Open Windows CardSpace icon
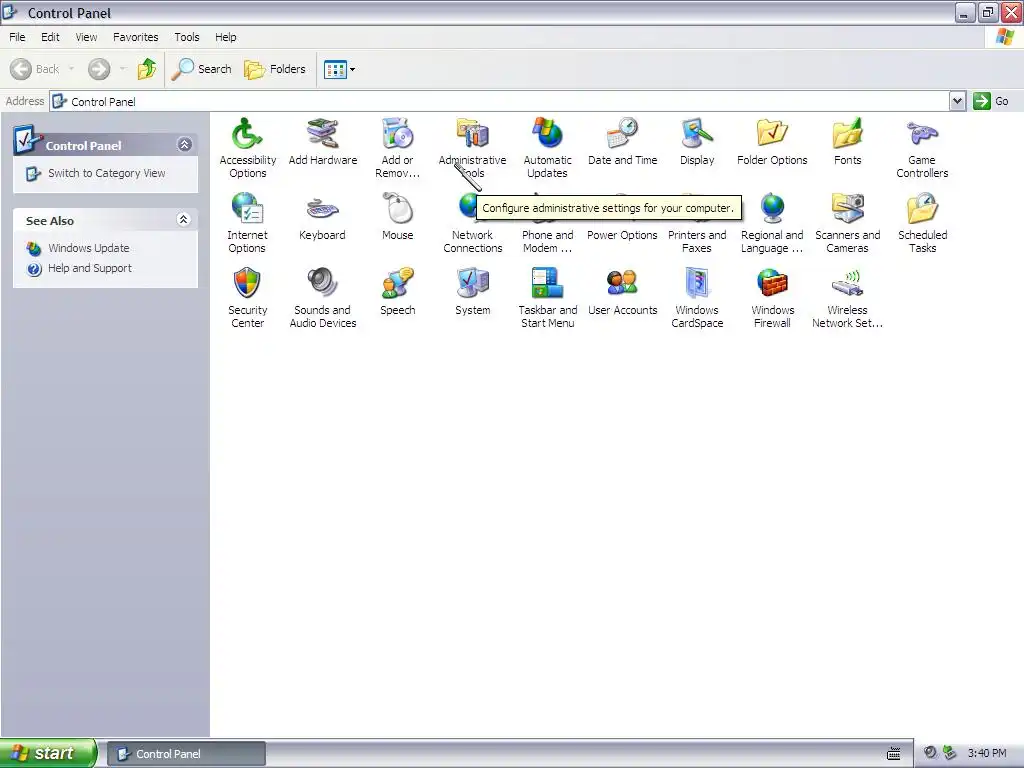 697,298
